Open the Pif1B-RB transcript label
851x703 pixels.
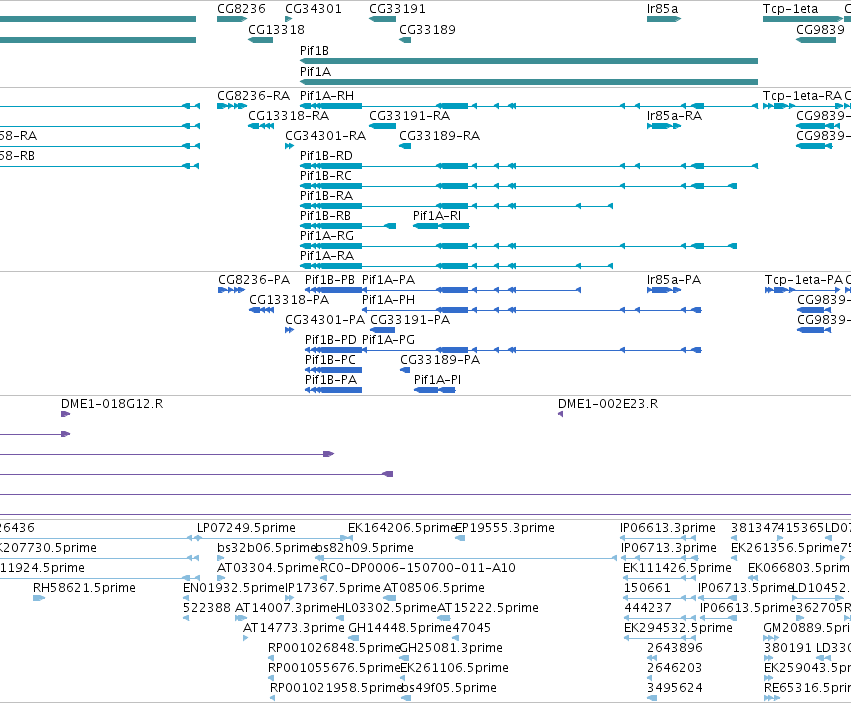pos(326,216)
